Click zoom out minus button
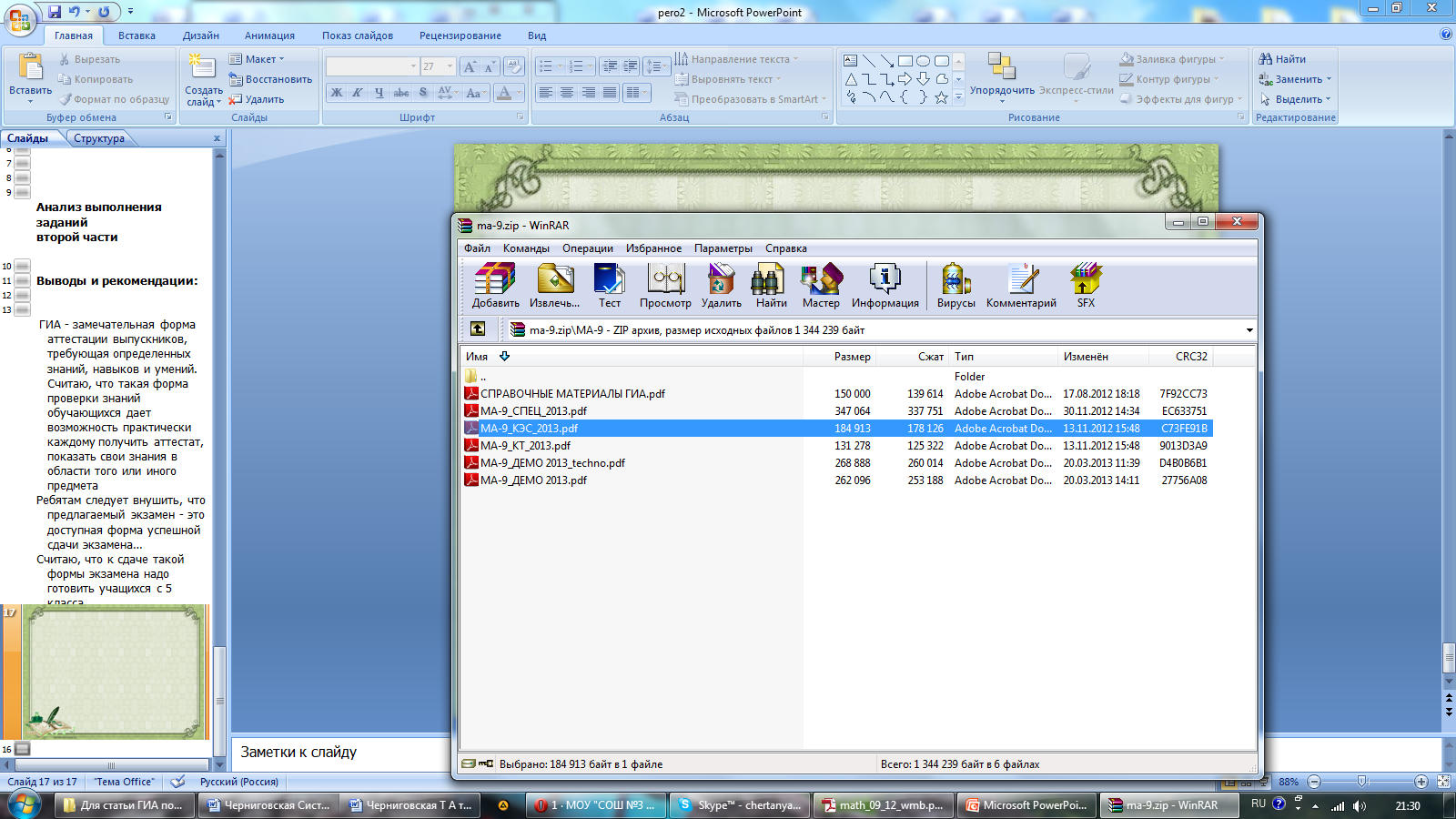This screenshot has height=819, width=1456. tap(1314, 782)
